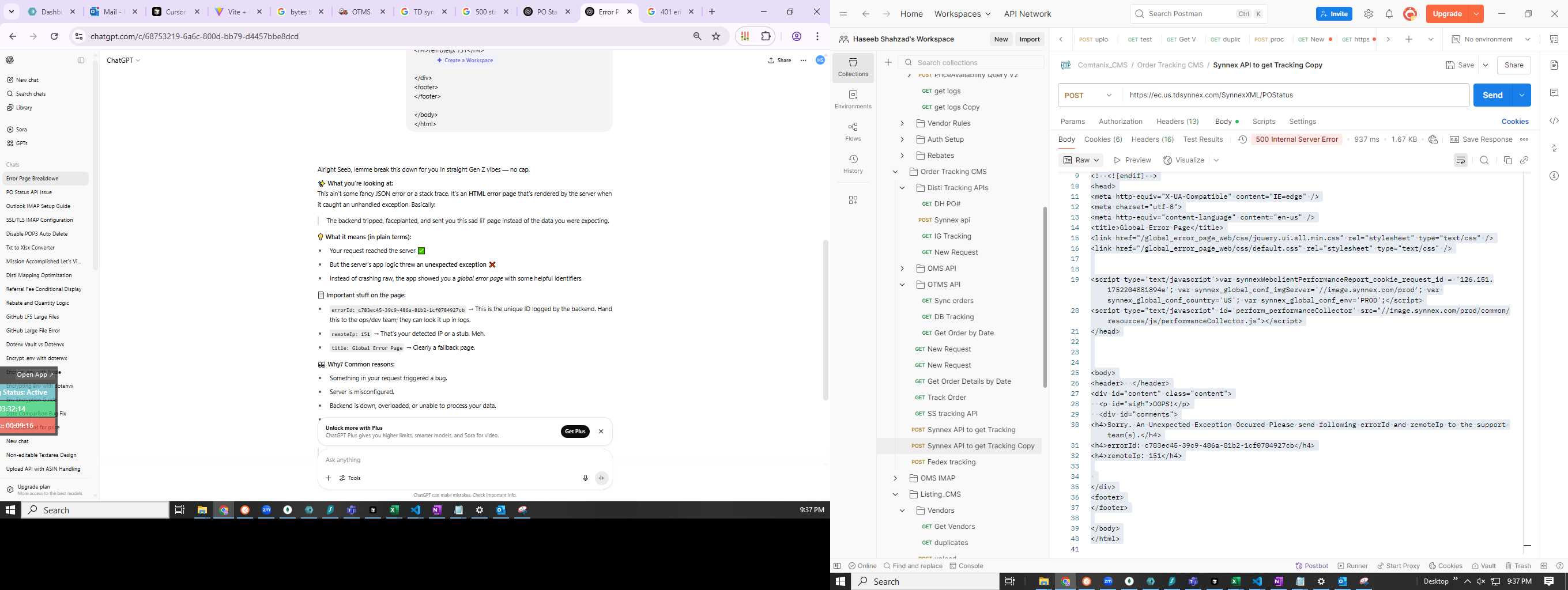Viewport: 1568px width, 590px height.
Task: Open code snippet icon in right sidebar
Action: 1554,120
